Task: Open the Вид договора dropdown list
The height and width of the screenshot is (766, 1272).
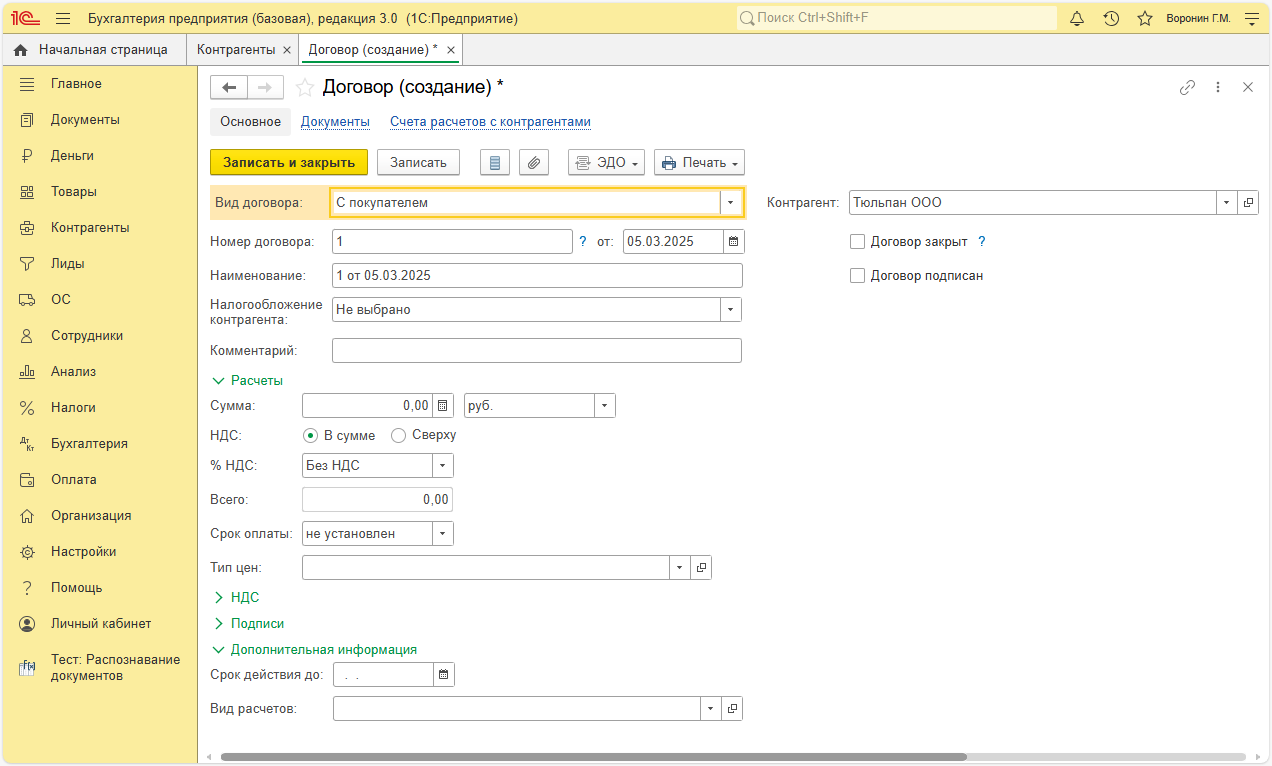Action: (731, 202)
